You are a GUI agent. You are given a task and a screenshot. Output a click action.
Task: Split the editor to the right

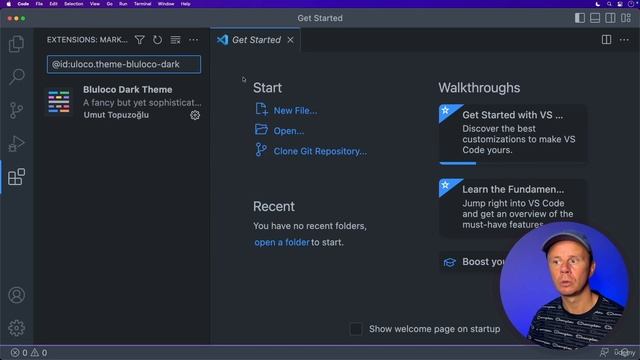tap(607, 40)
